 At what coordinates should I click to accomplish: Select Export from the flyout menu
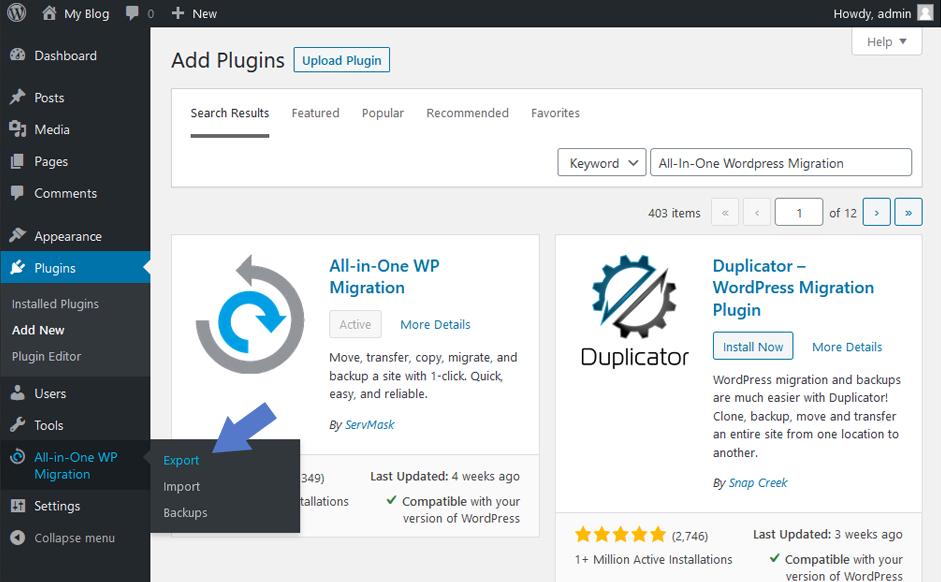[x=181, y=460]
